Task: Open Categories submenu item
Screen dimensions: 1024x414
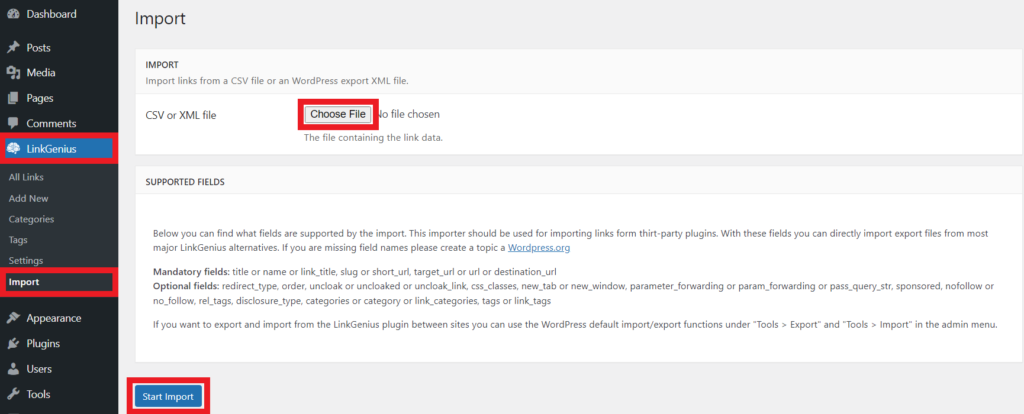Action: pos(31,219)
